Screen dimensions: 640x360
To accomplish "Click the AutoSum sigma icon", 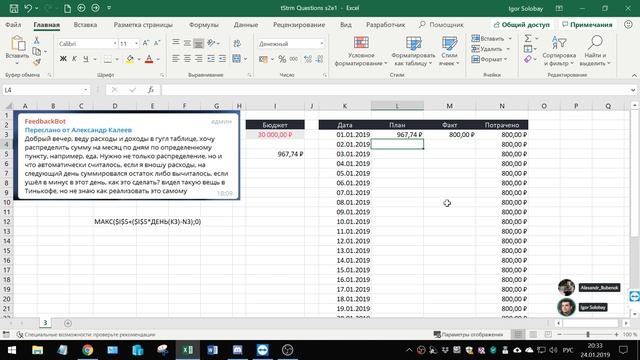I will pos(528,38).
